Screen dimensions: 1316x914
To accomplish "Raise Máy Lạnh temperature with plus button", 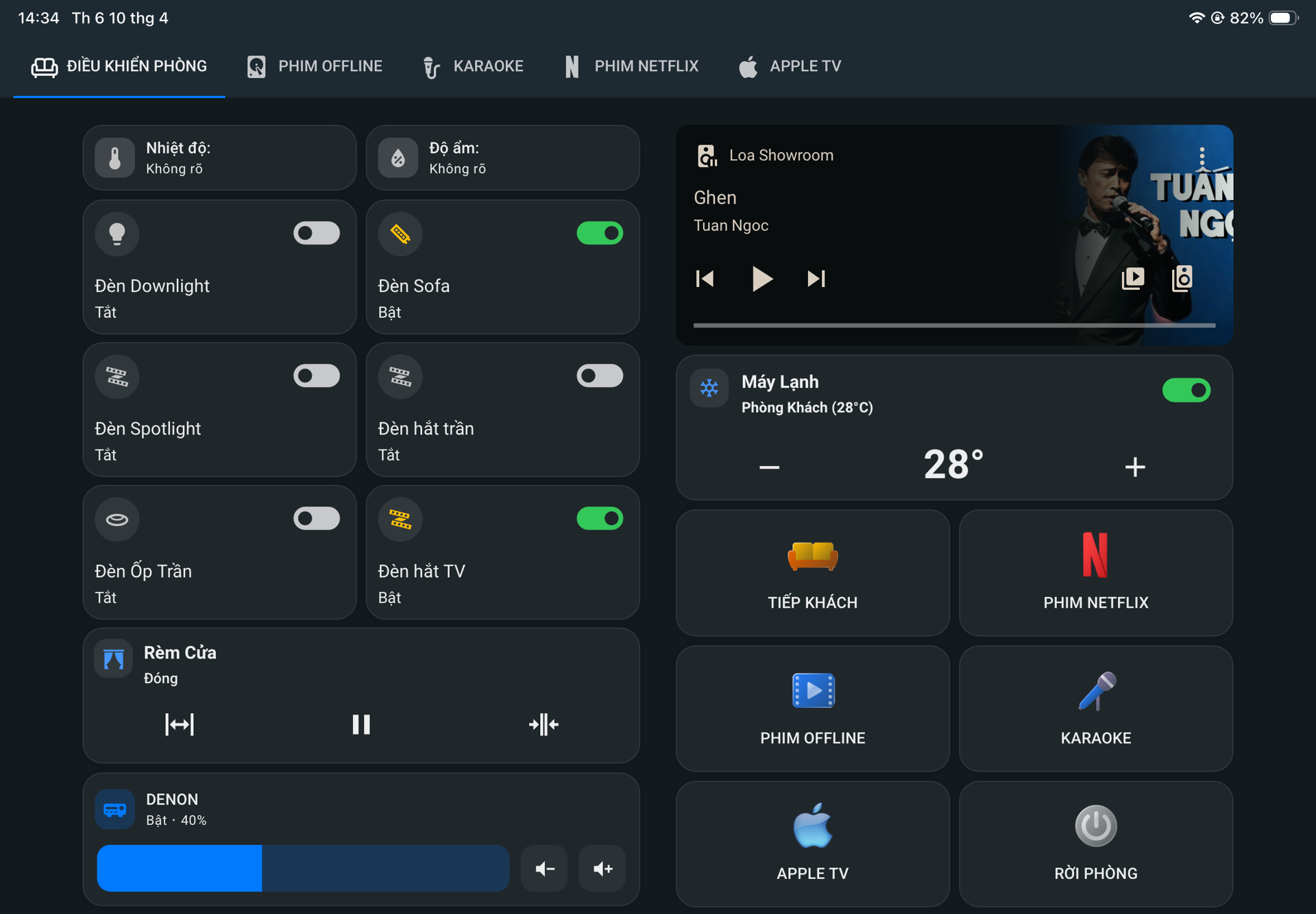I will click(1135, 467).
